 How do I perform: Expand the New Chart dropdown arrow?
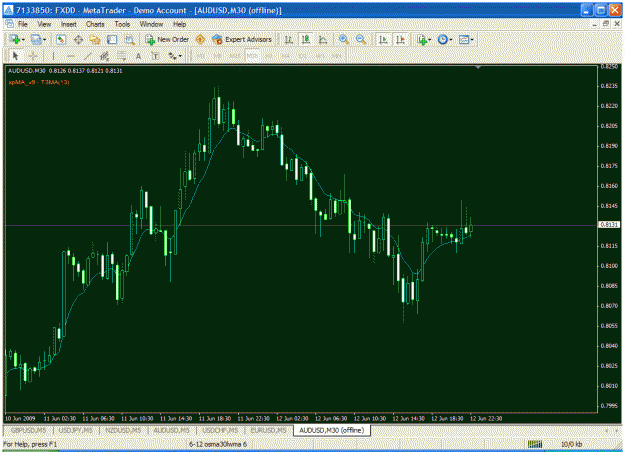23,40
